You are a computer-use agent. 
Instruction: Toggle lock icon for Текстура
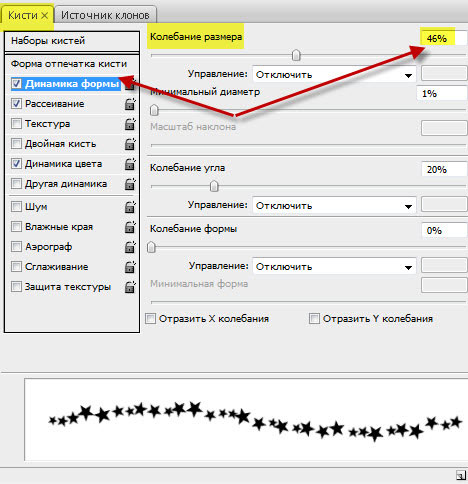point(130,124)
